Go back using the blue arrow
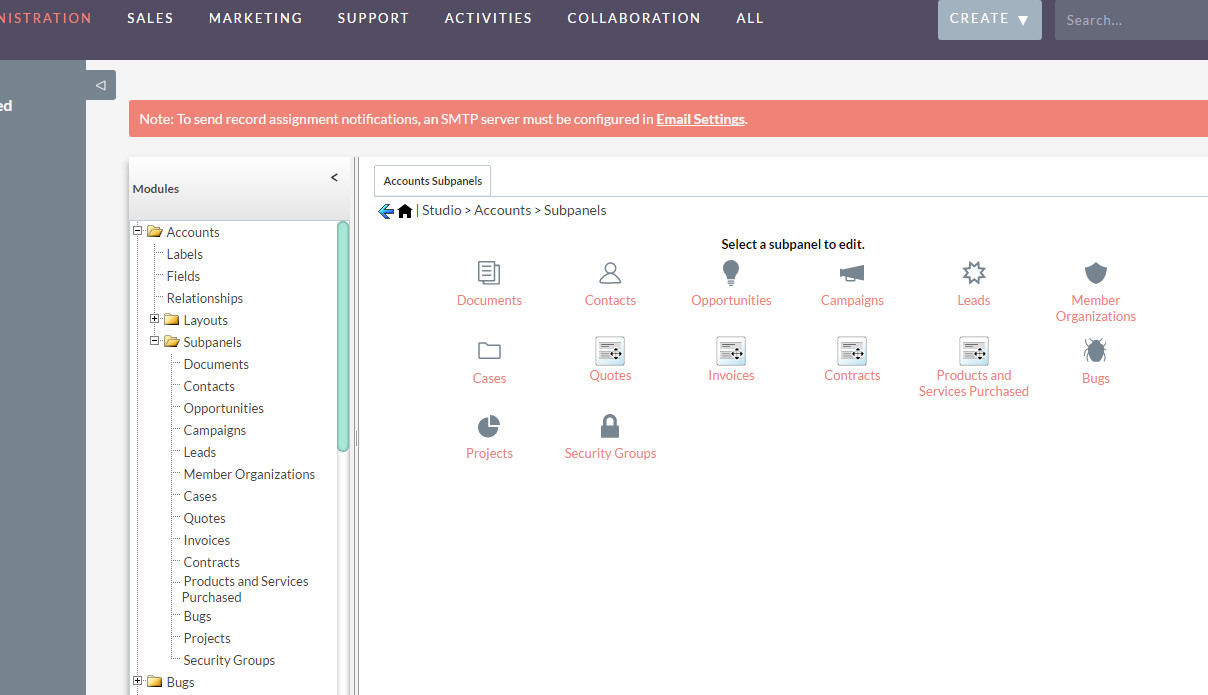 point(386,211)
